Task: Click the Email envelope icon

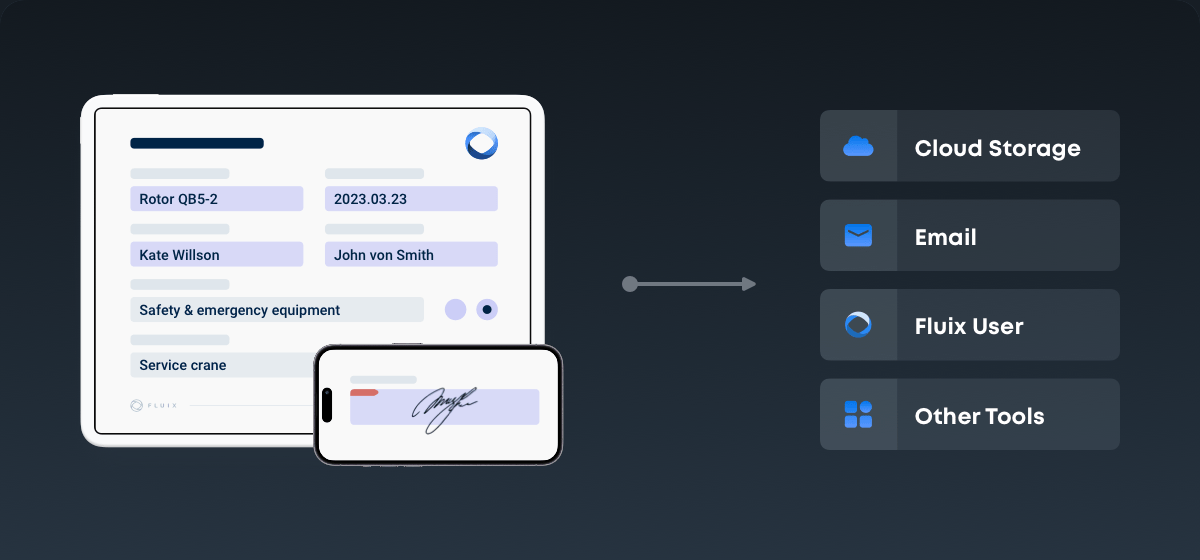Action: tap(858, 236)
